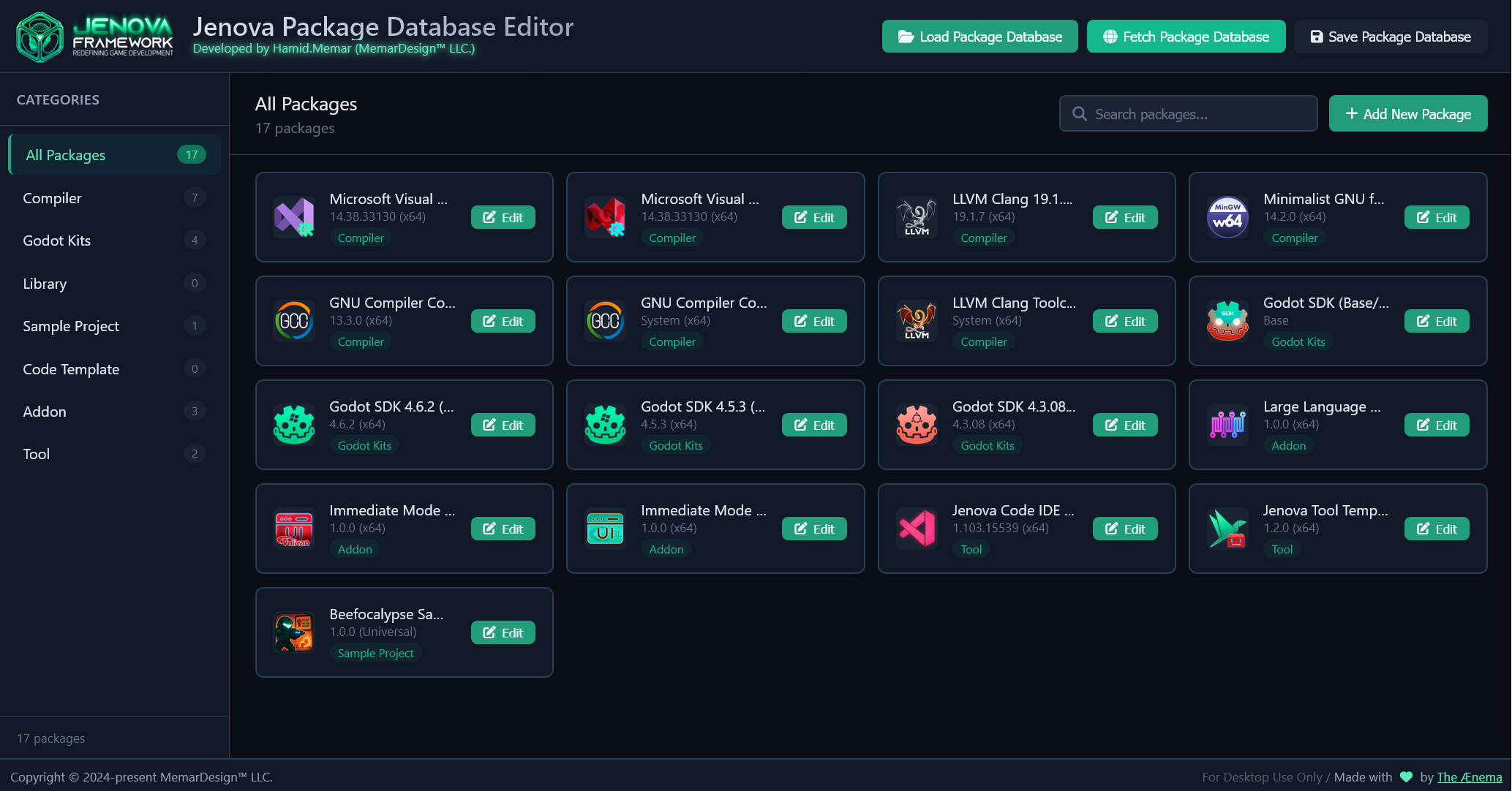Click the Addon tag on Large Language package
Viewport: 1512px width, 791px height.
pos(1288,445)
